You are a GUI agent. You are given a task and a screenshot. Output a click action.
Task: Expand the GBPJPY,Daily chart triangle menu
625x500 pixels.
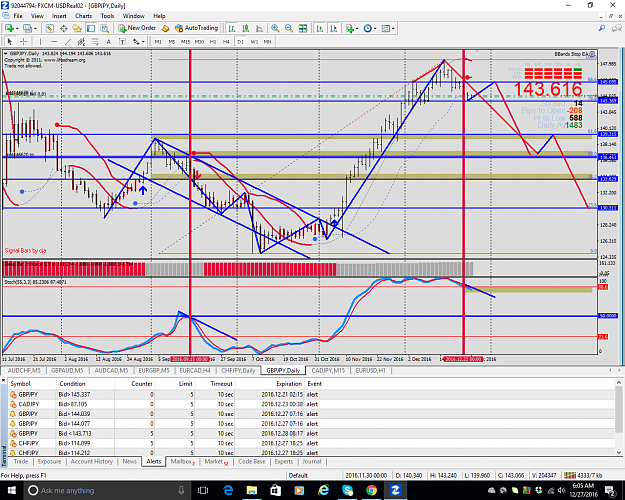pyautogui.click(x=6, y=53)
